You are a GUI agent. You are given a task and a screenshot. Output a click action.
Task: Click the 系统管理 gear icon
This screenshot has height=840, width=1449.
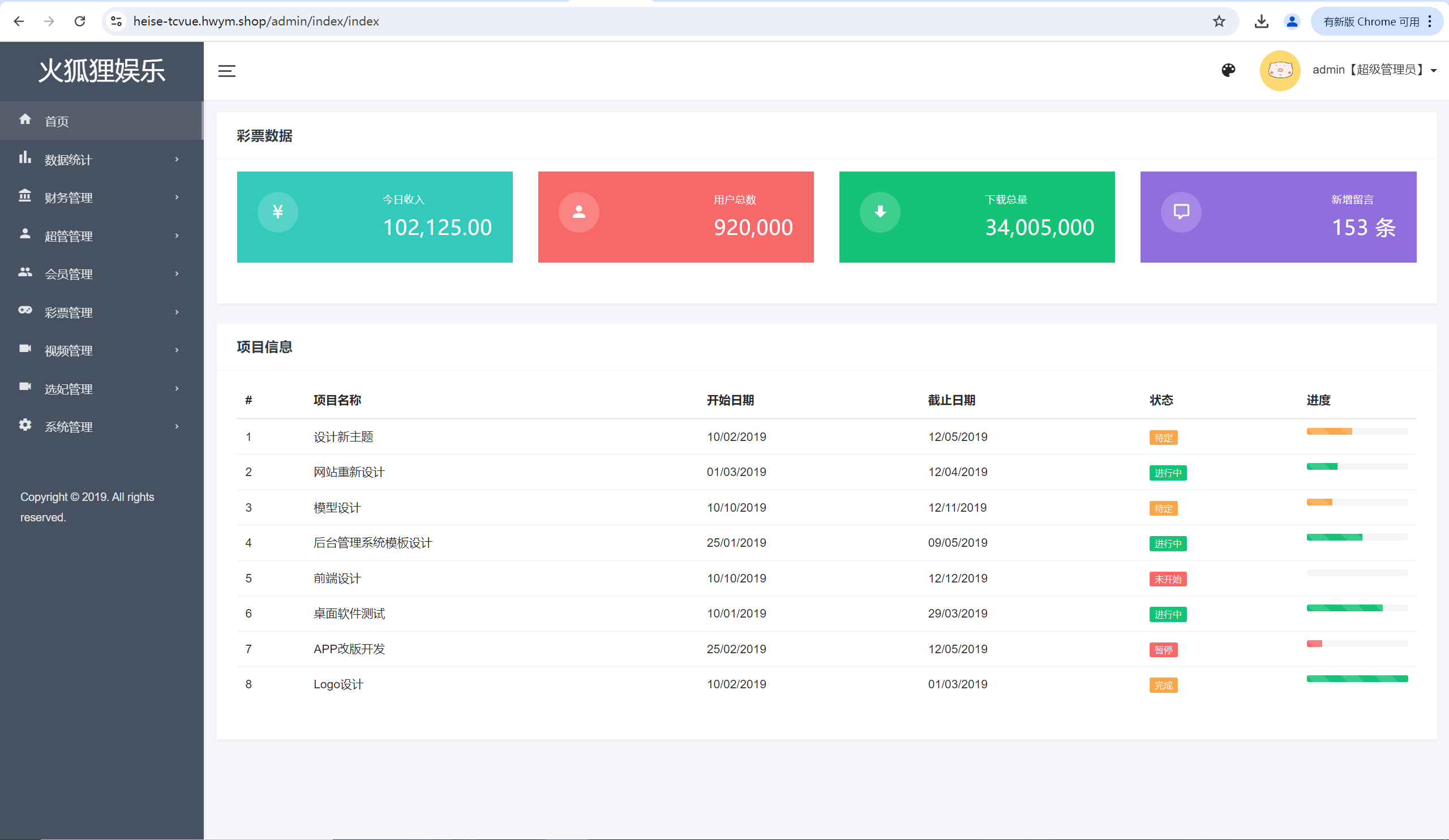click(25, 426)
